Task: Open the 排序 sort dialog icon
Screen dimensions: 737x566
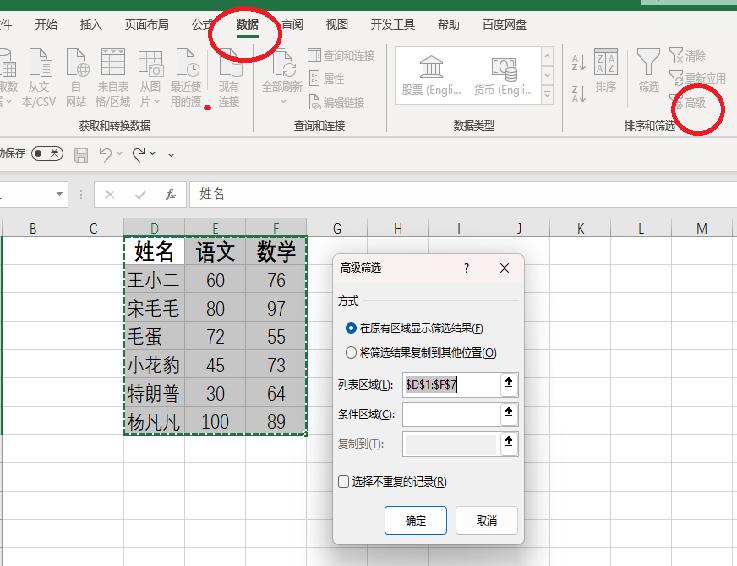Action: [x=606, y=70]
